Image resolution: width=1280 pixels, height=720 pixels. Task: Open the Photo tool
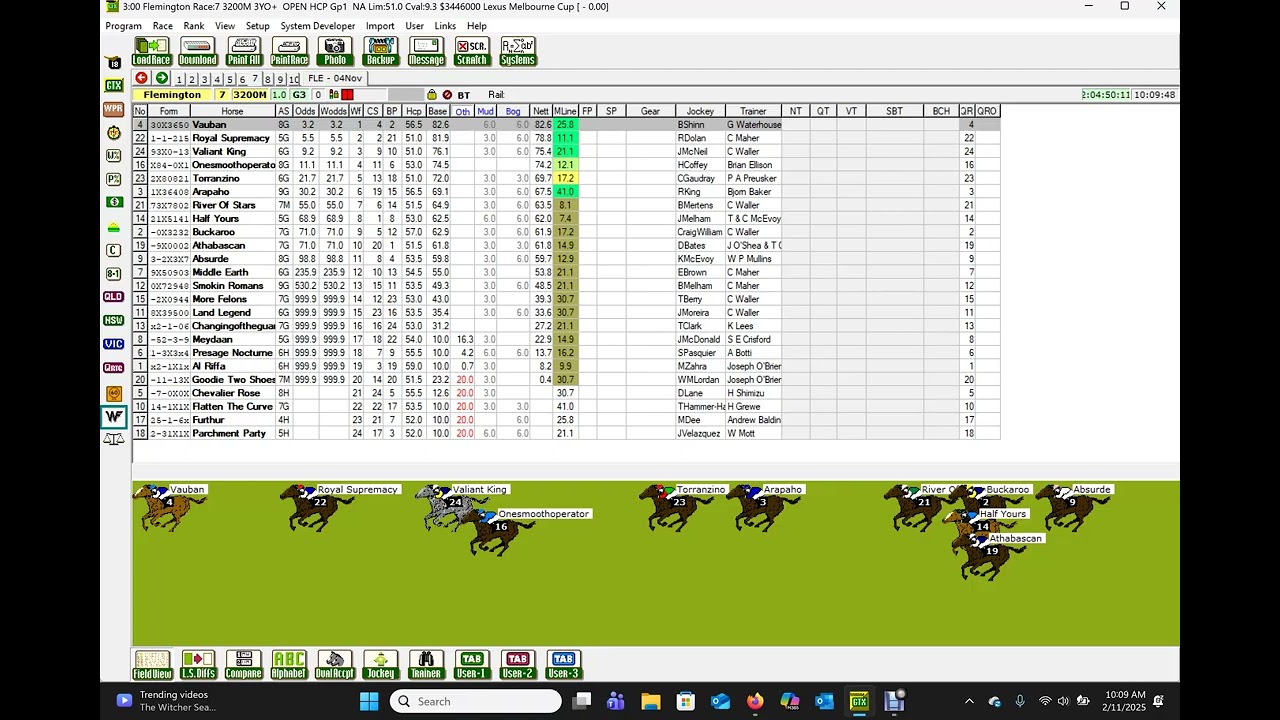(335, 52)
